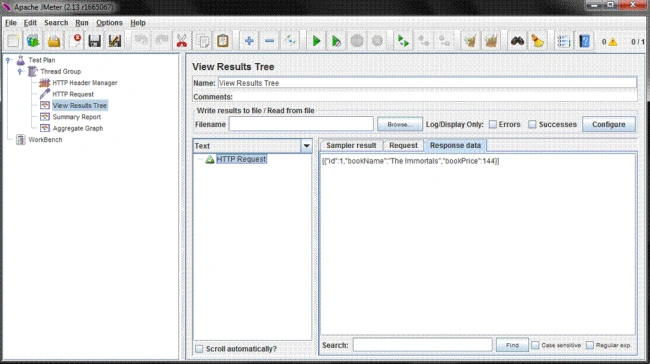Open the Run menu
The width and height of the screenshot is (650, 364).
coord(82,23)
